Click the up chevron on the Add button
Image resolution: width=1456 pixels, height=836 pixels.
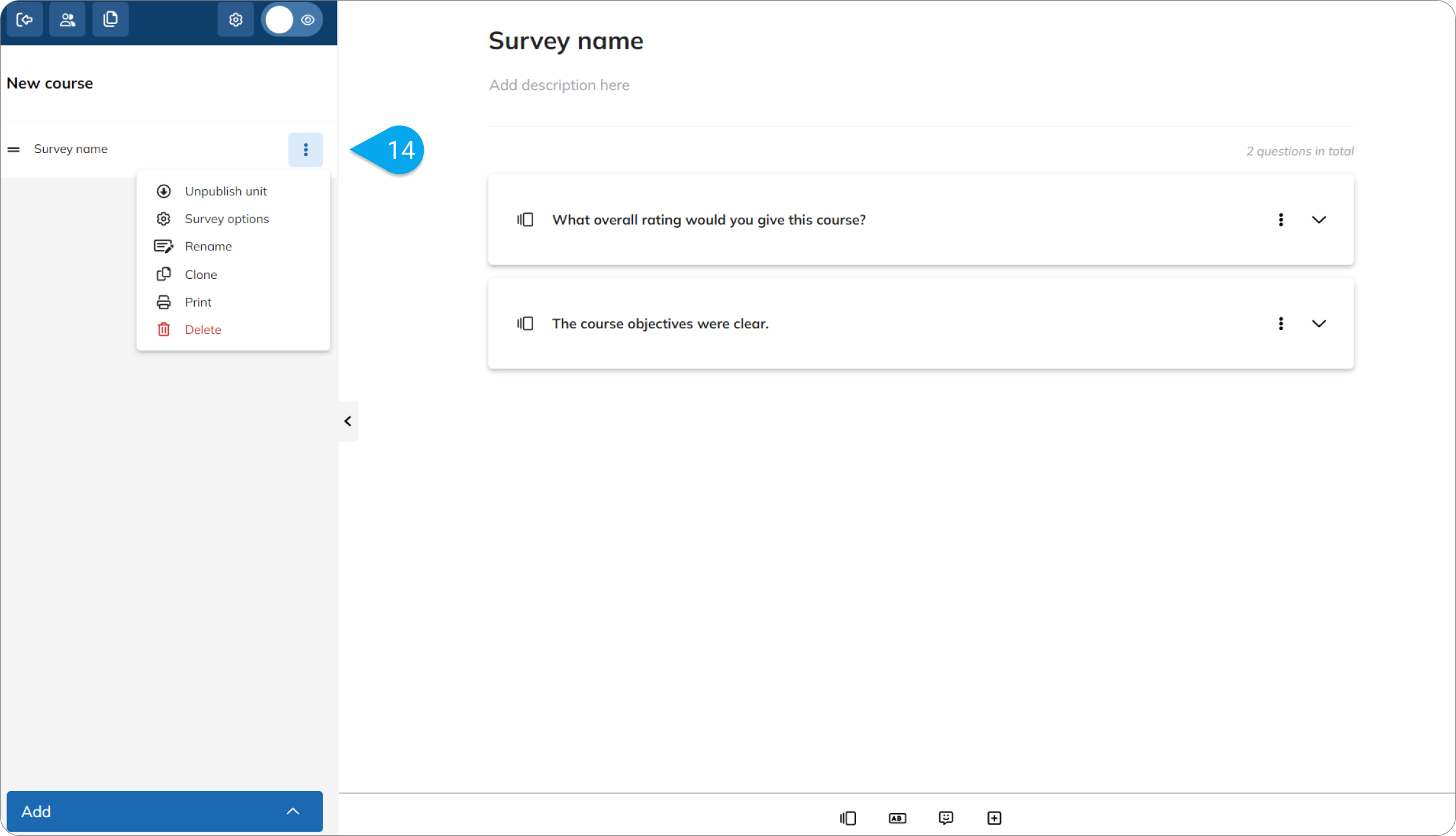[293, 811]
